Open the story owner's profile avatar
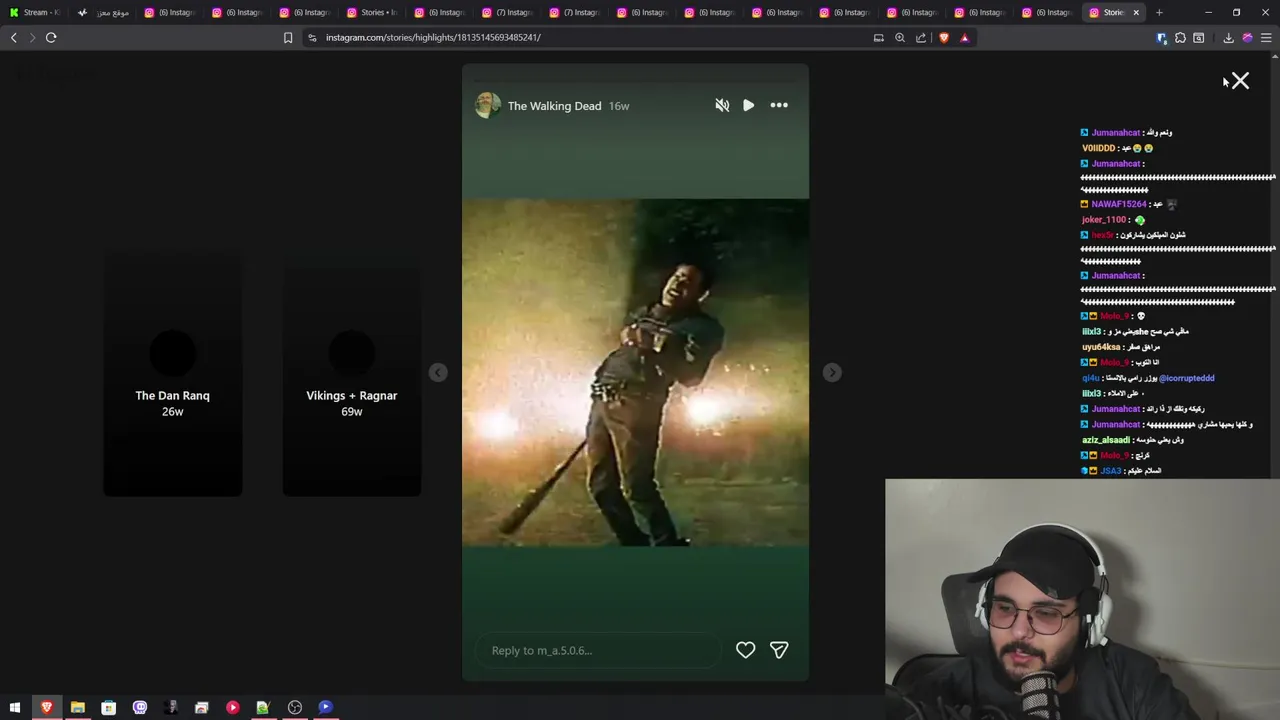The width and height of the screenshot is (1280, 720). point(488,105)
